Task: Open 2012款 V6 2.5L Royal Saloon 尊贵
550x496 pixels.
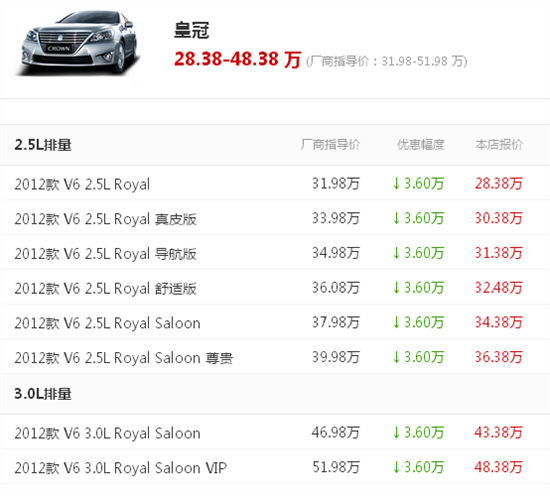Action: pos(123,358)
